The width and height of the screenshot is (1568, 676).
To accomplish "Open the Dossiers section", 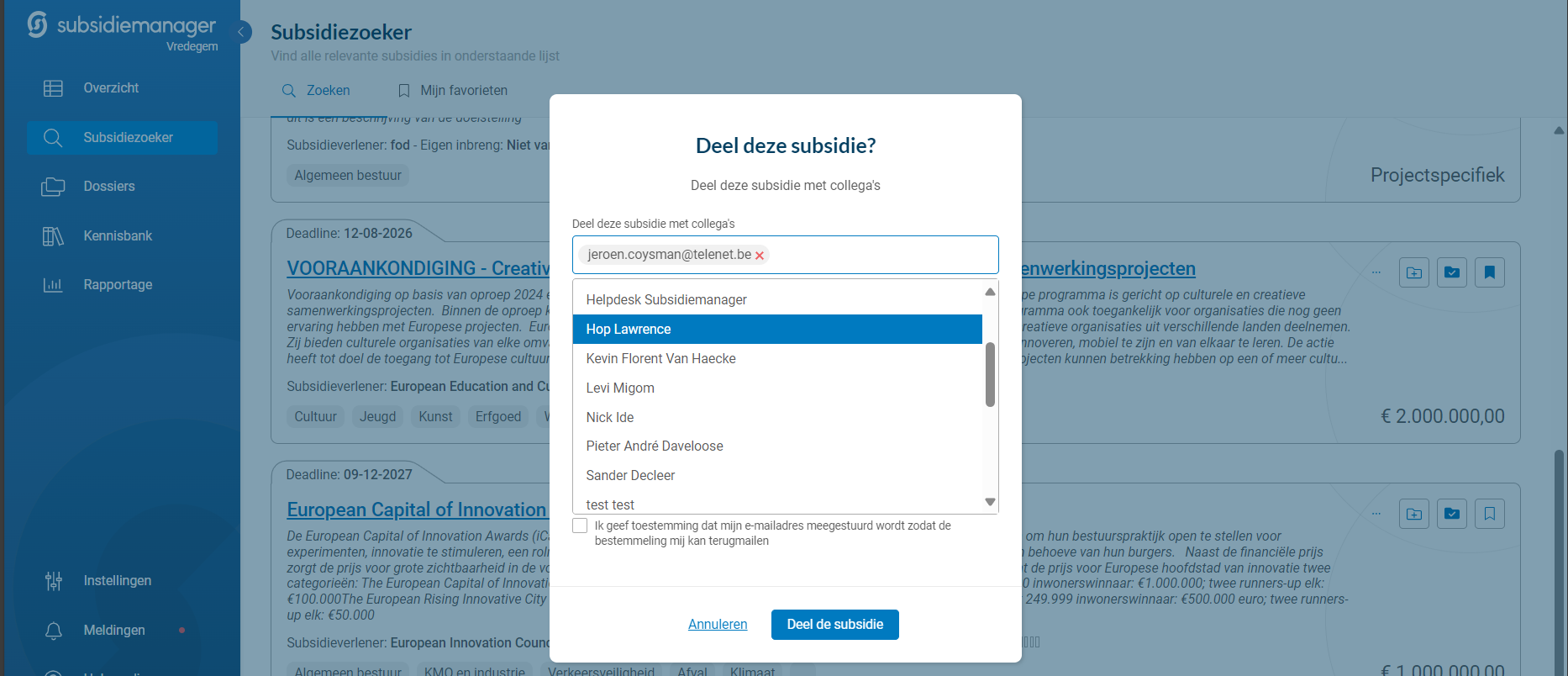I will (x=108, y=187).
